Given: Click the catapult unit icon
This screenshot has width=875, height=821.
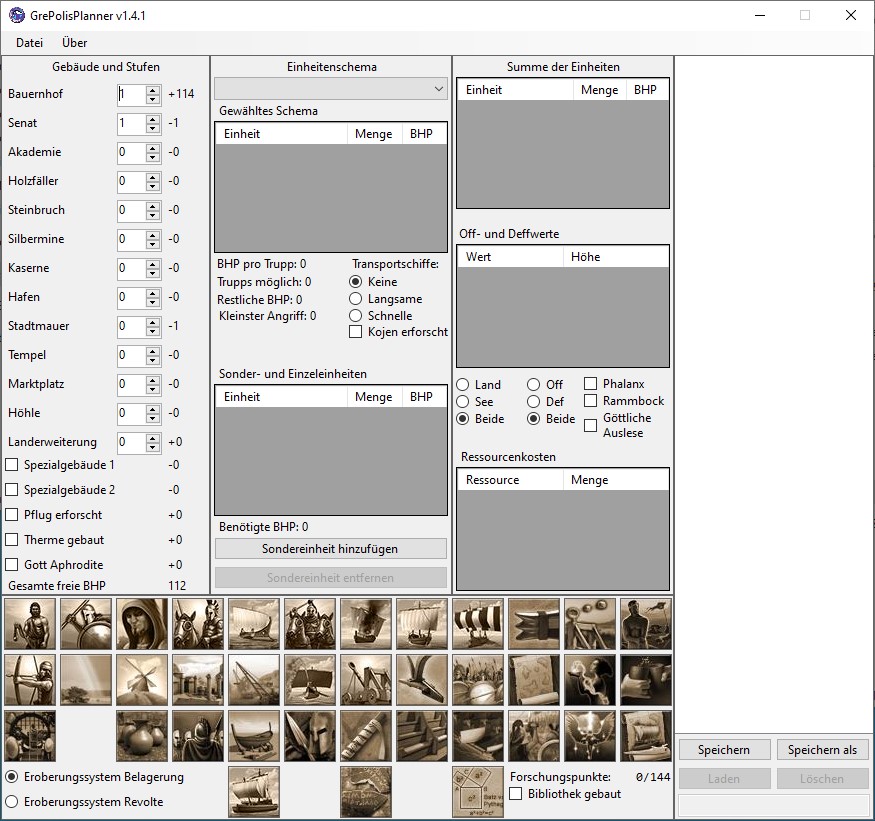Looking at the screenshot, I should [x=366, y=680].
